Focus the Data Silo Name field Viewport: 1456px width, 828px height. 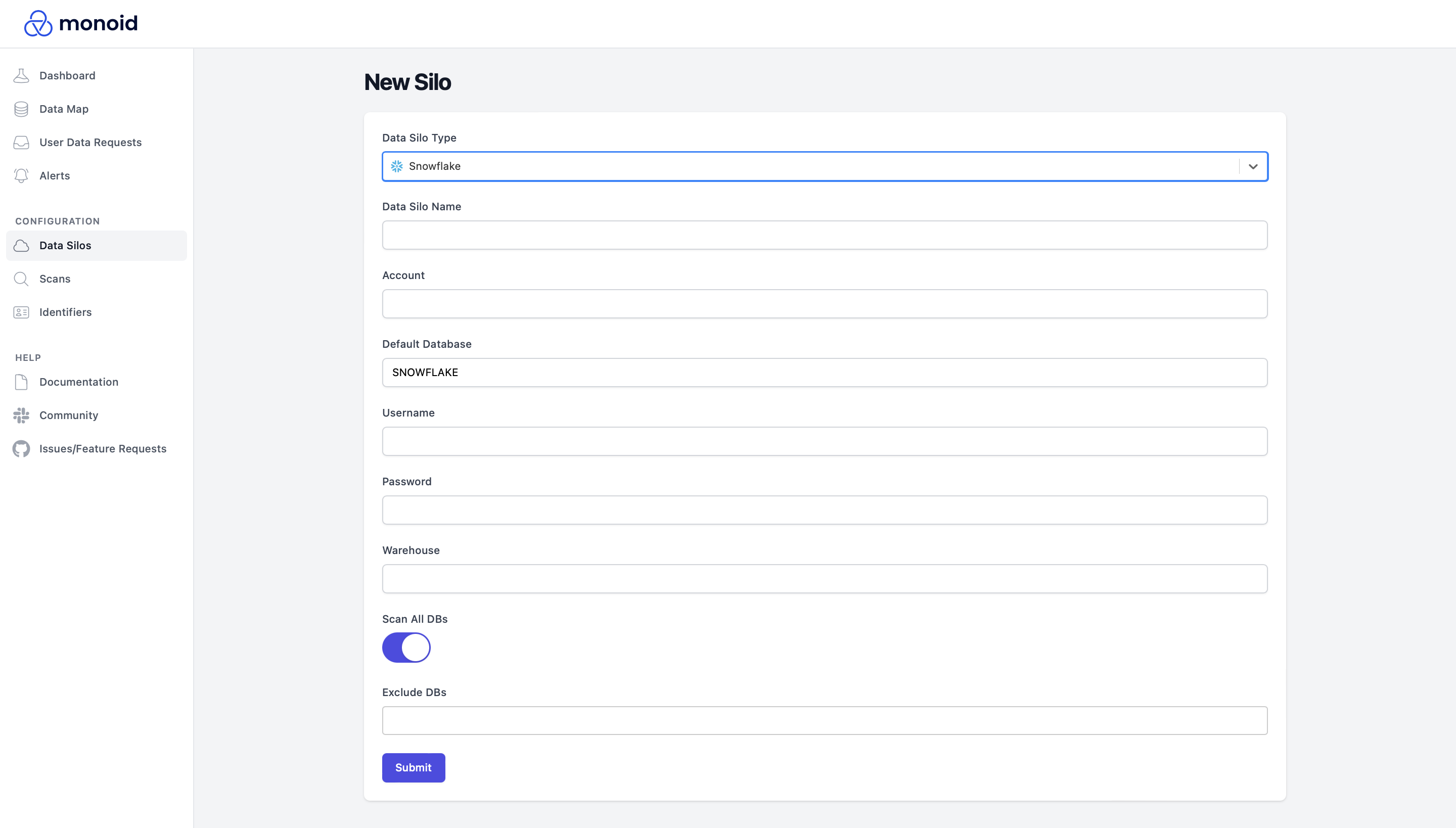click(825, 236)
